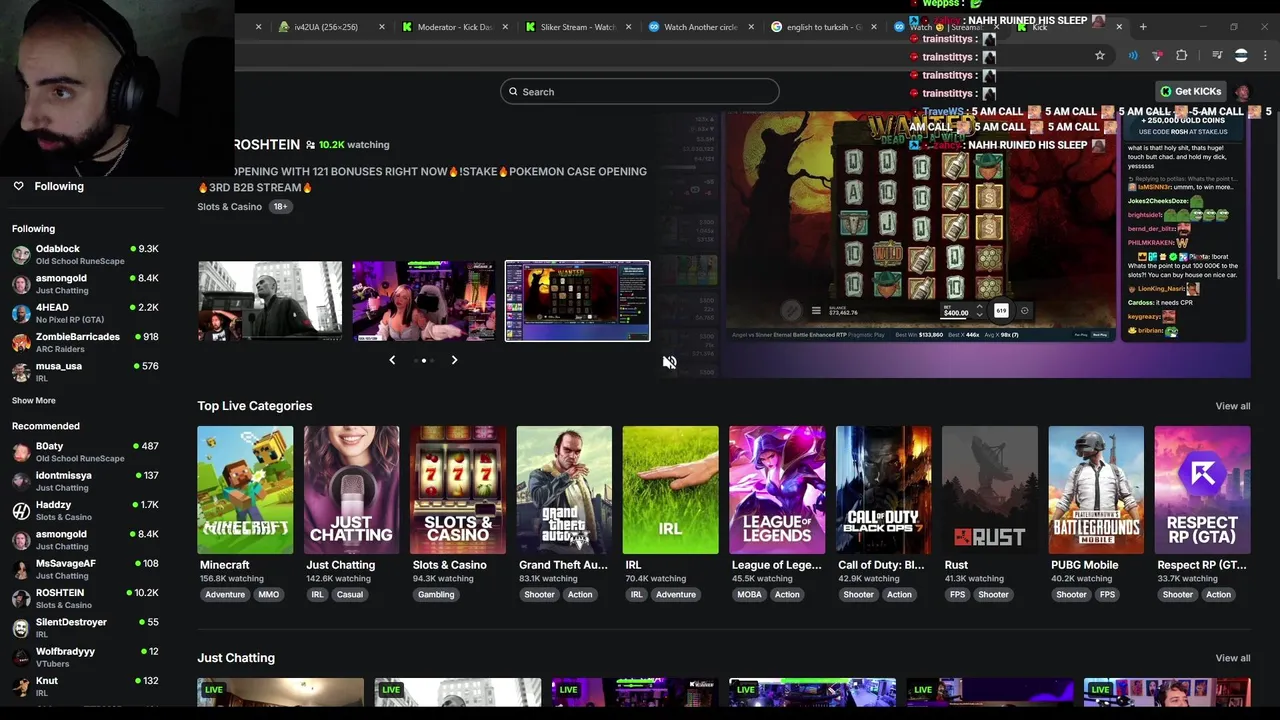Open browser media controls icon
Image resolution: width=1280 pixels, height=720 pixels.
tap(1217, 56)
